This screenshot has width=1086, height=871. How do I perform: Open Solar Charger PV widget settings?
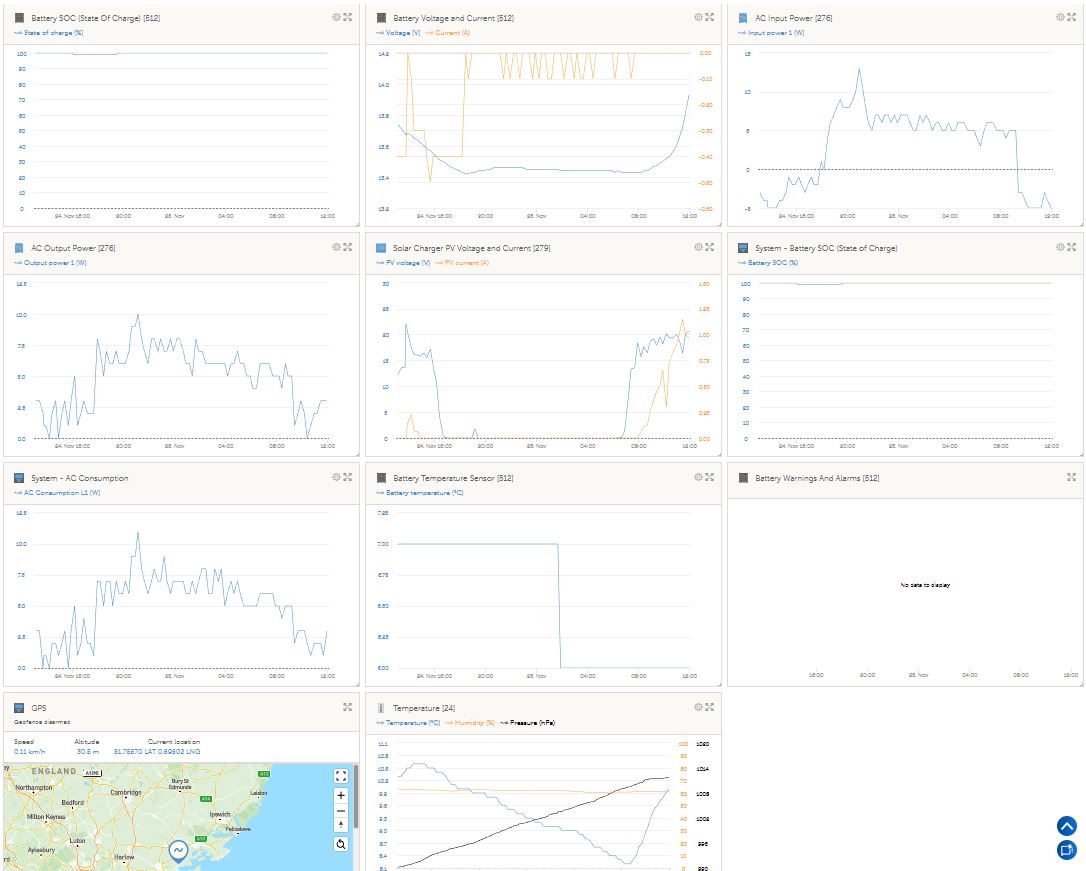click(x=698, y=247)
